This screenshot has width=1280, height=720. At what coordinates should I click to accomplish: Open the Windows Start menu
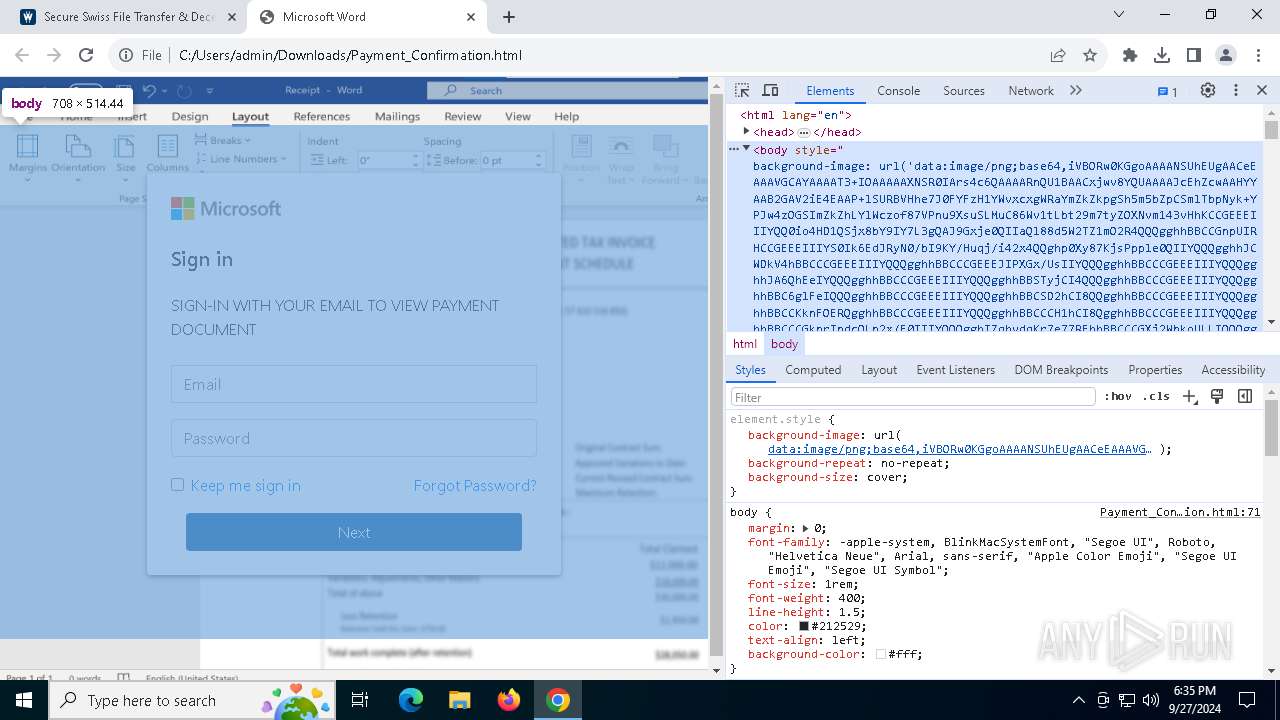coord(24,700)
